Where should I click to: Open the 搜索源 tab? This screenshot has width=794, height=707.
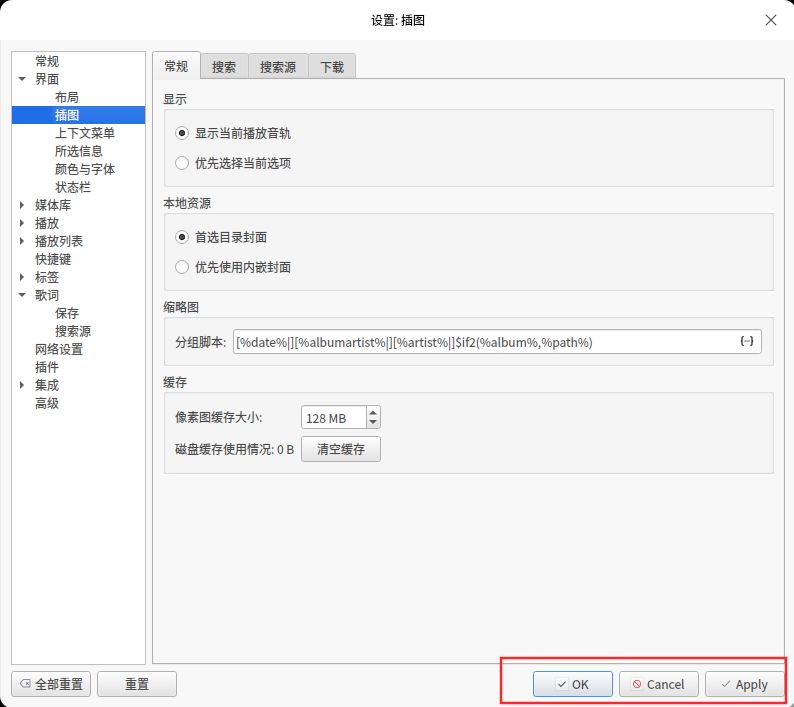click(x=278, y=67)
